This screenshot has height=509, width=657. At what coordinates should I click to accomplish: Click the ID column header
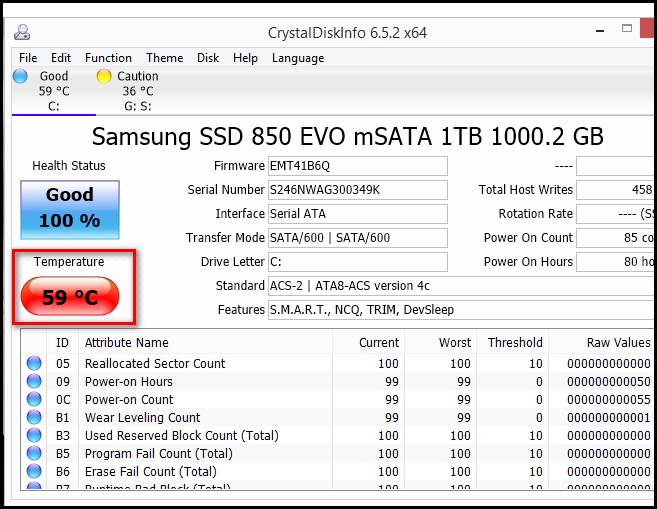(62, 342)
